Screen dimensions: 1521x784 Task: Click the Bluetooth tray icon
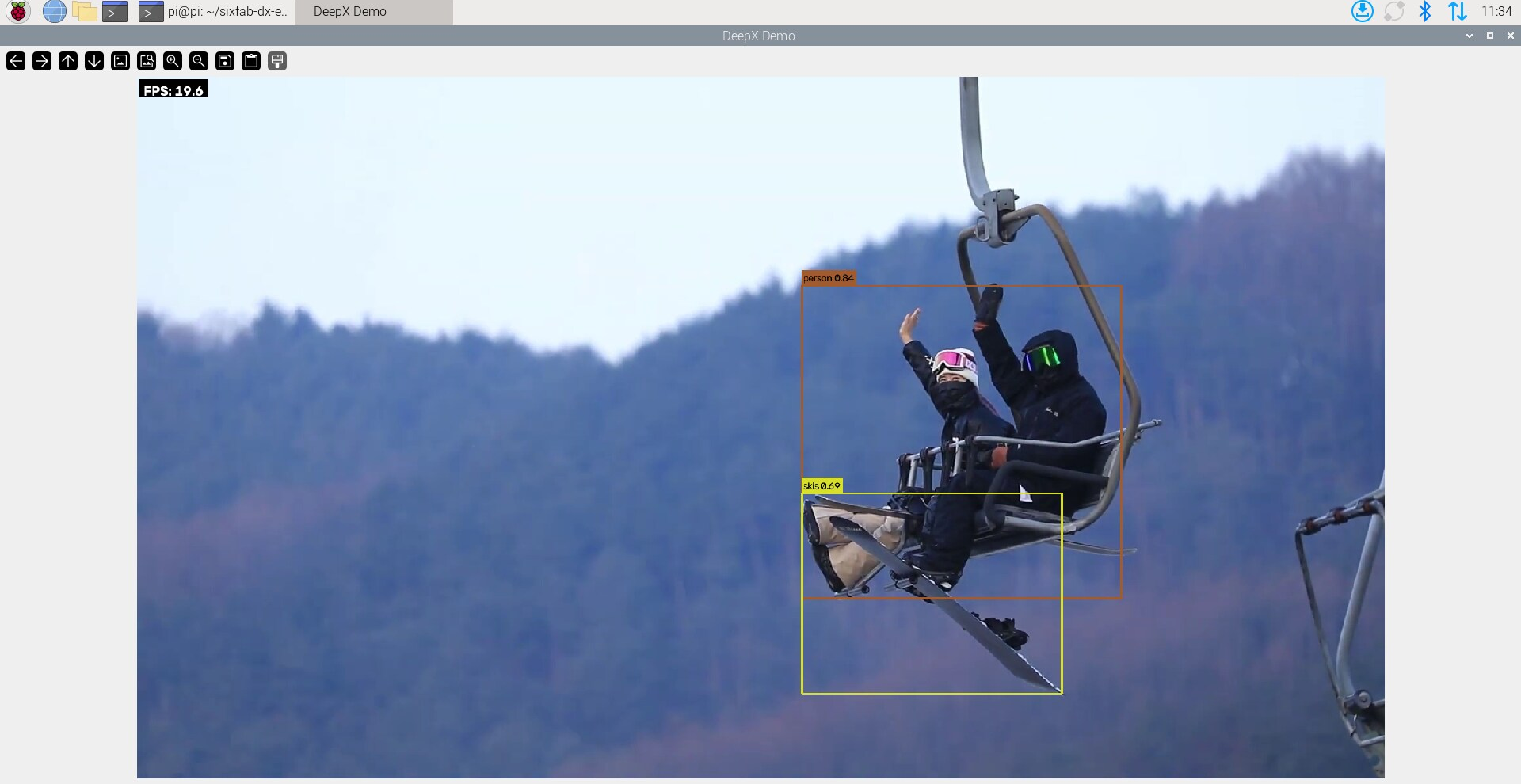click(x=1425, y=11)
